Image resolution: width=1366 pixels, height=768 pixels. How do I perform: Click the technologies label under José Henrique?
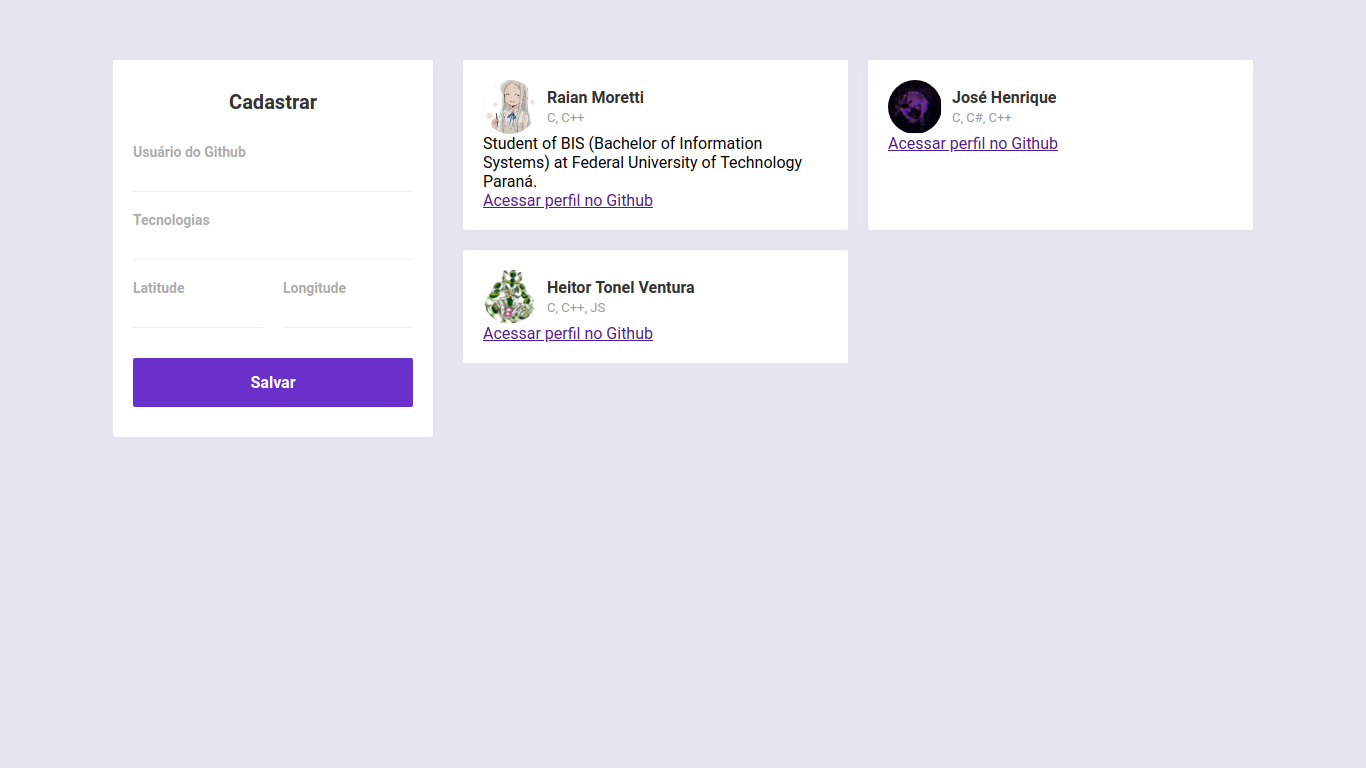tap(981, 117)
